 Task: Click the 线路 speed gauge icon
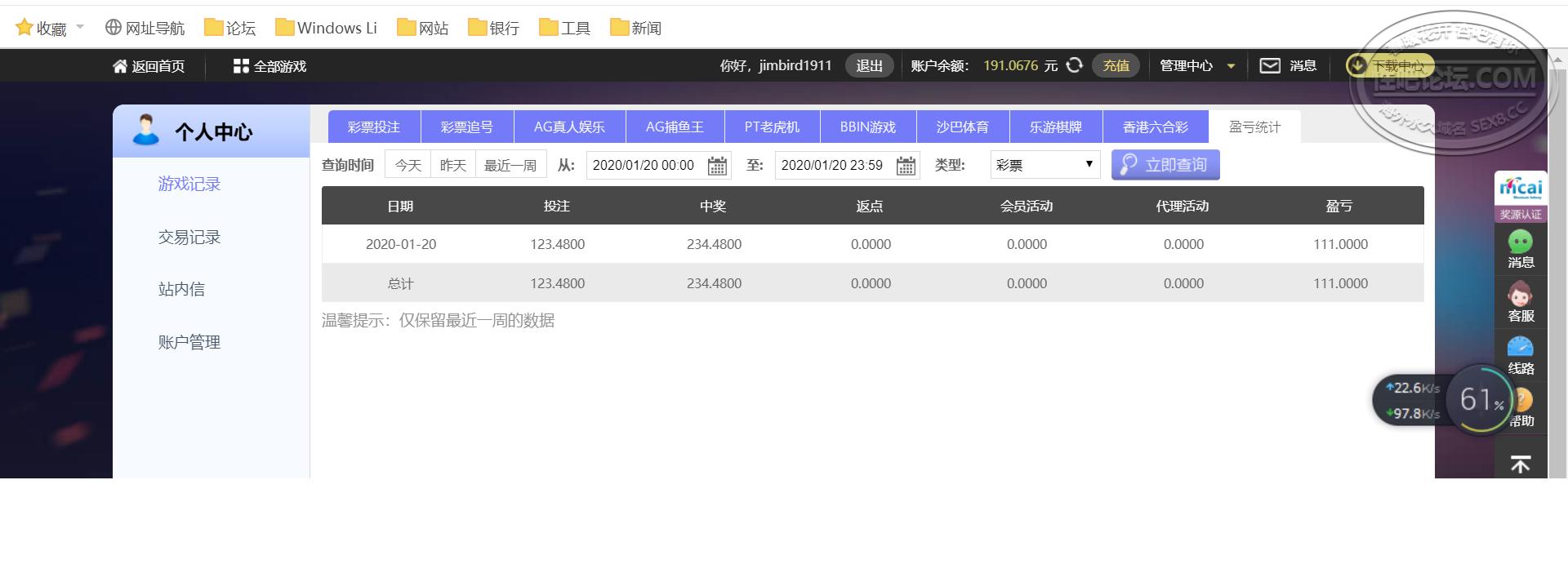(1521, 347)
